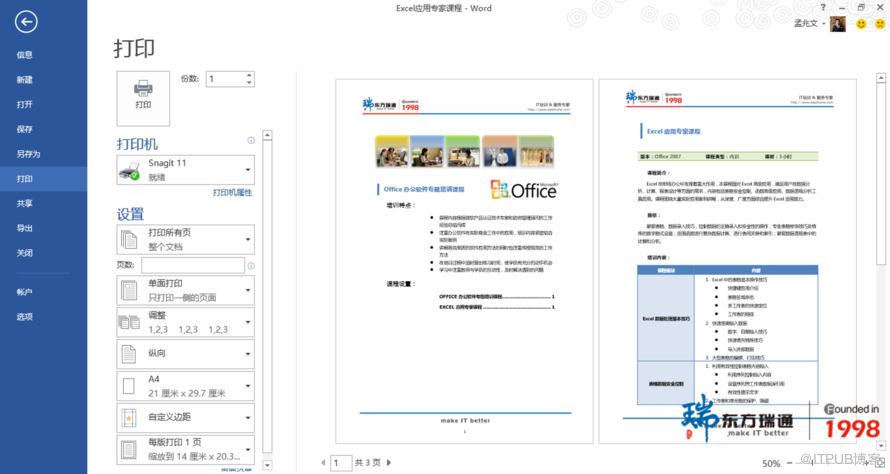The image size is (890, 474).
Task: Click the zoom out minus button
Action: click(x=789, y=464)
